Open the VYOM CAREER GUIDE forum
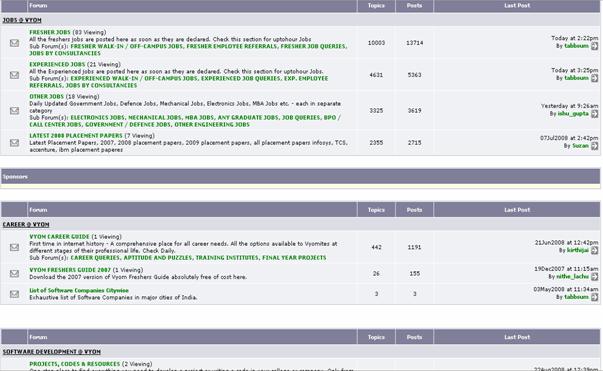This screenshot has height=371, width=603. coord(59,237)
